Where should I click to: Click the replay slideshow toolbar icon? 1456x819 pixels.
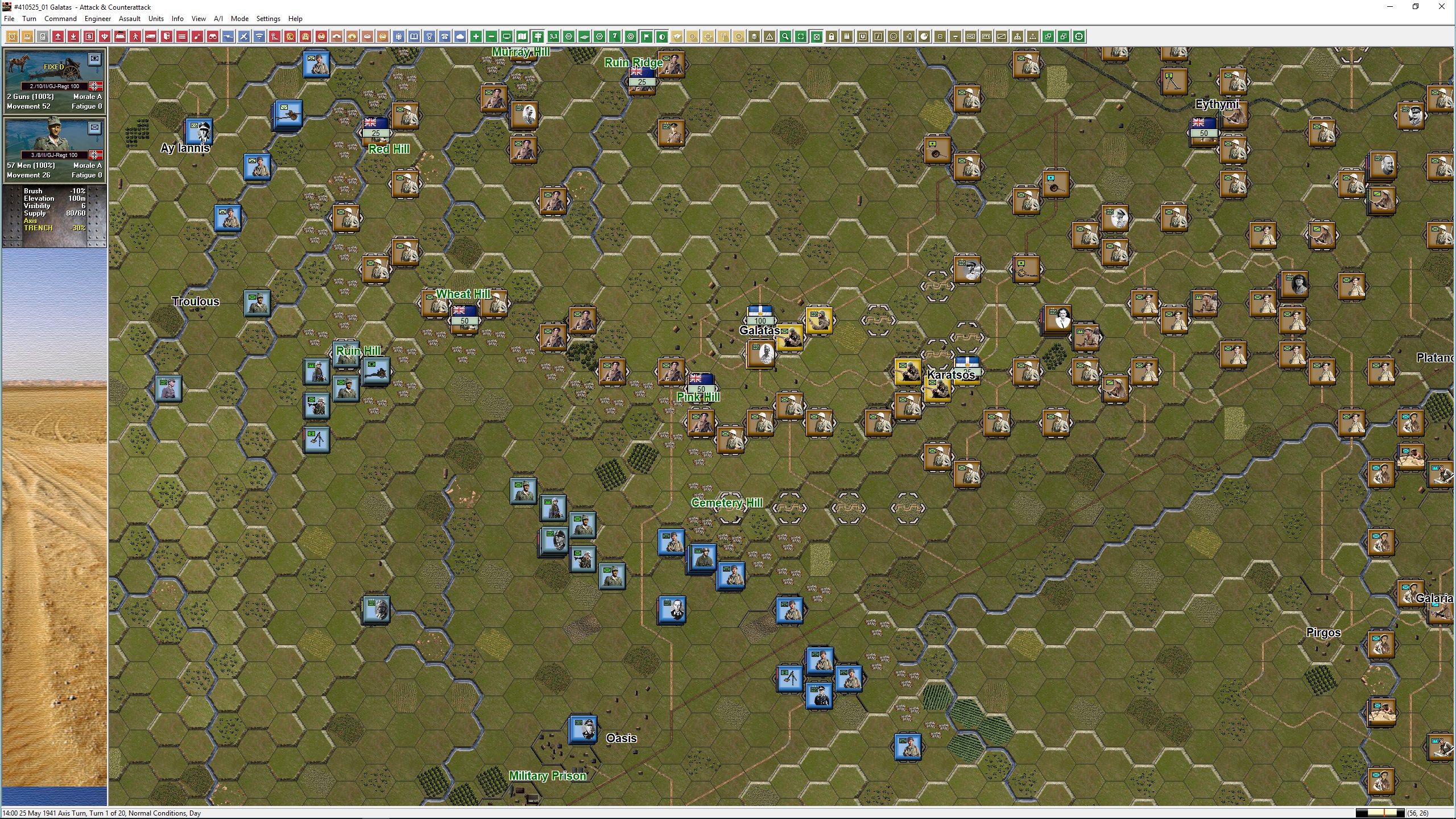pyautogui.click(x=27, y=37)
